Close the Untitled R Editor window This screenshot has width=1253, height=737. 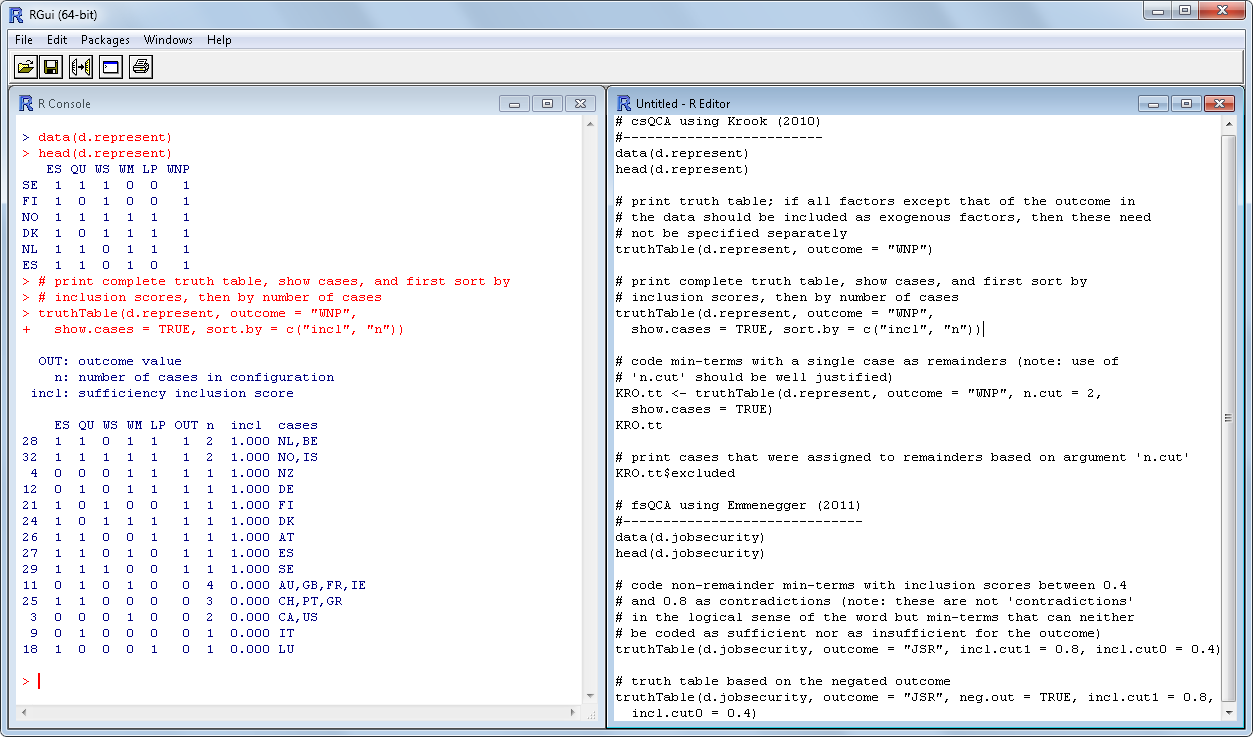click(x=1218, y=104)
